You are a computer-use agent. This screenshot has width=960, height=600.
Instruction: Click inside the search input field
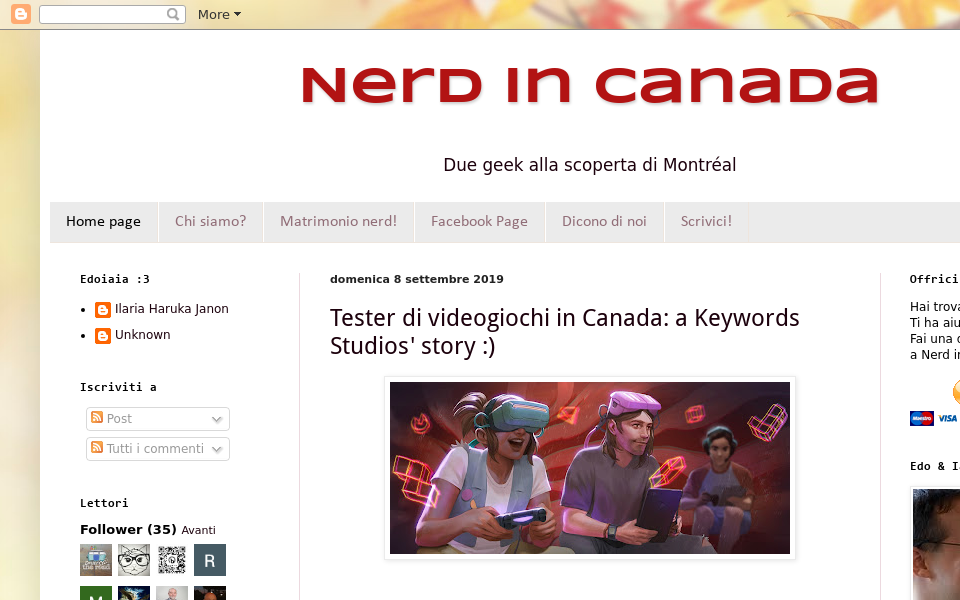[105, 14]
